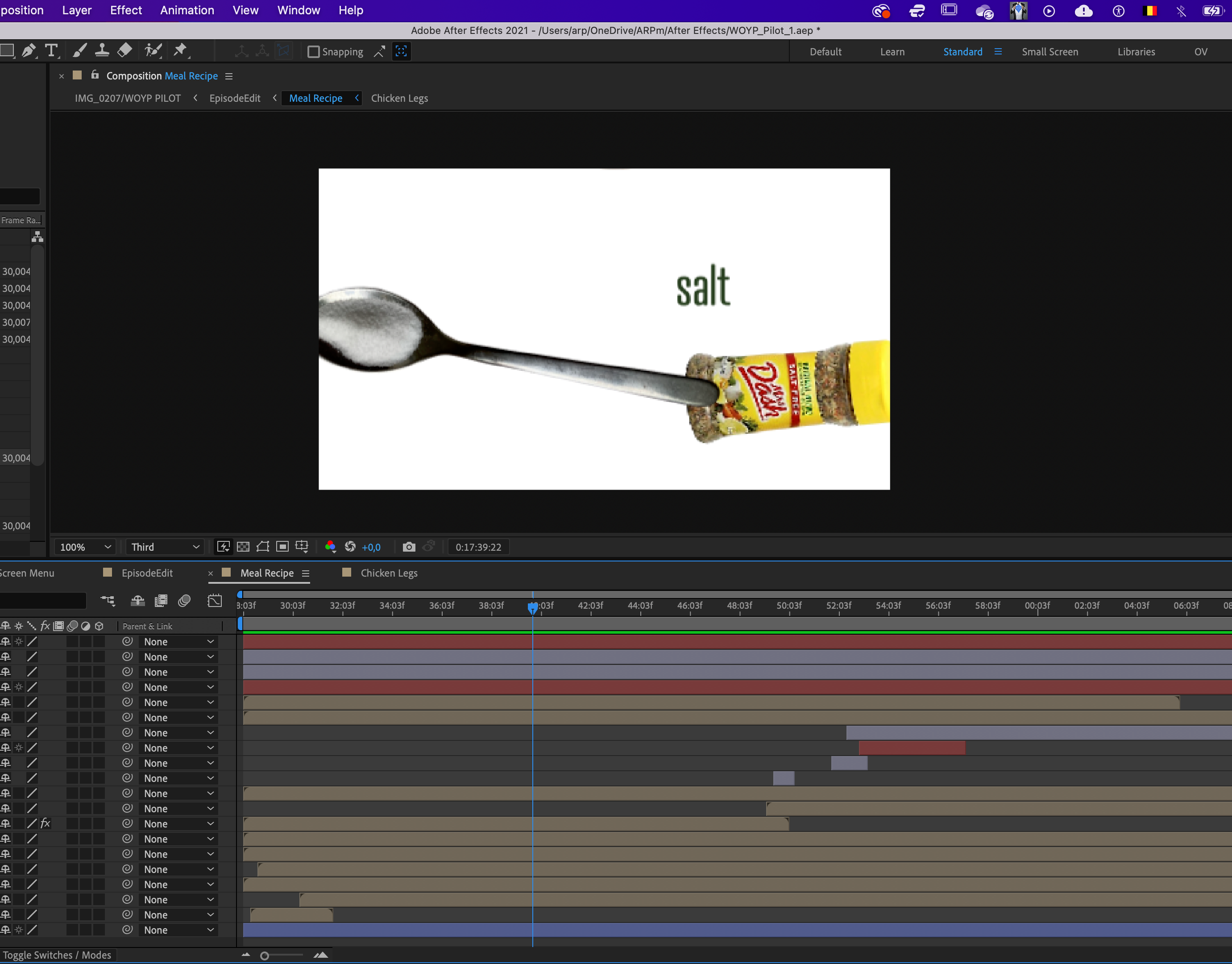
Task: Open the 100% magnification dropdown
Action: pyautogui.click(x=85, y=547)
